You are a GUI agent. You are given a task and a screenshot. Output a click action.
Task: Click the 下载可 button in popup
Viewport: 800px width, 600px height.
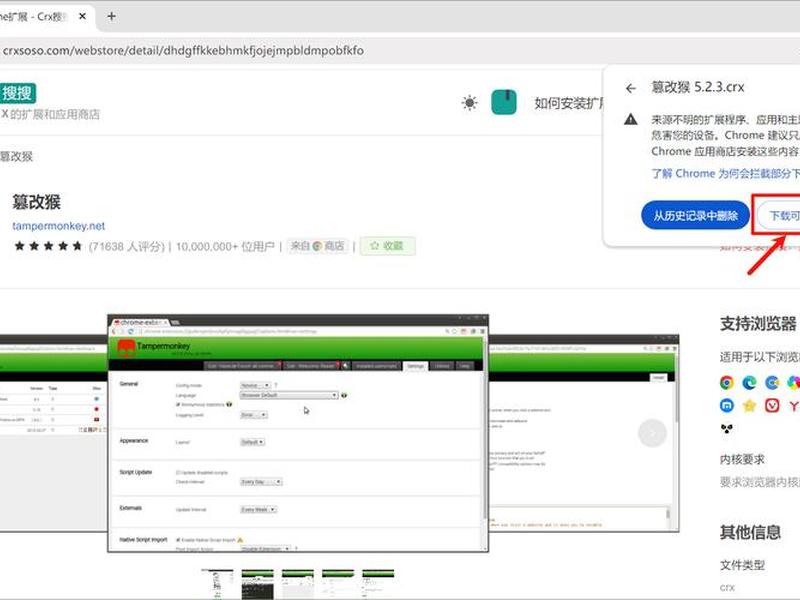pos(779,216)
